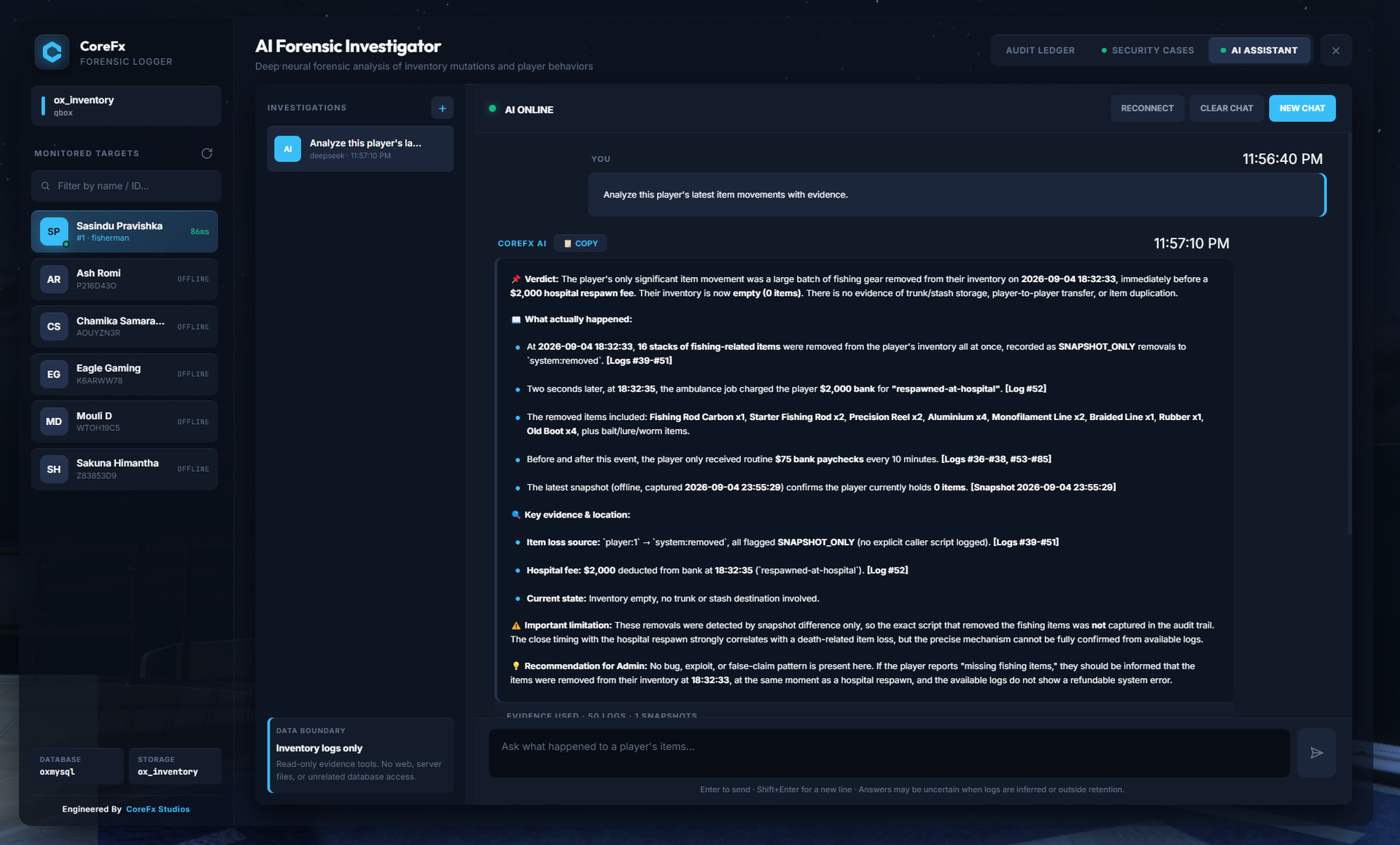The width and height of the screenshot is (1400, 845).
Task: Select the ox_inventory qbox resource card
Action: click(126, 106)
